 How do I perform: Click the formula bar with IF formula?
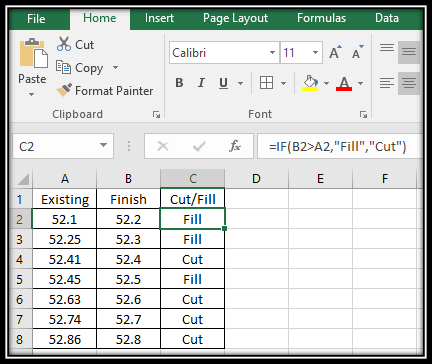[340, 146]
